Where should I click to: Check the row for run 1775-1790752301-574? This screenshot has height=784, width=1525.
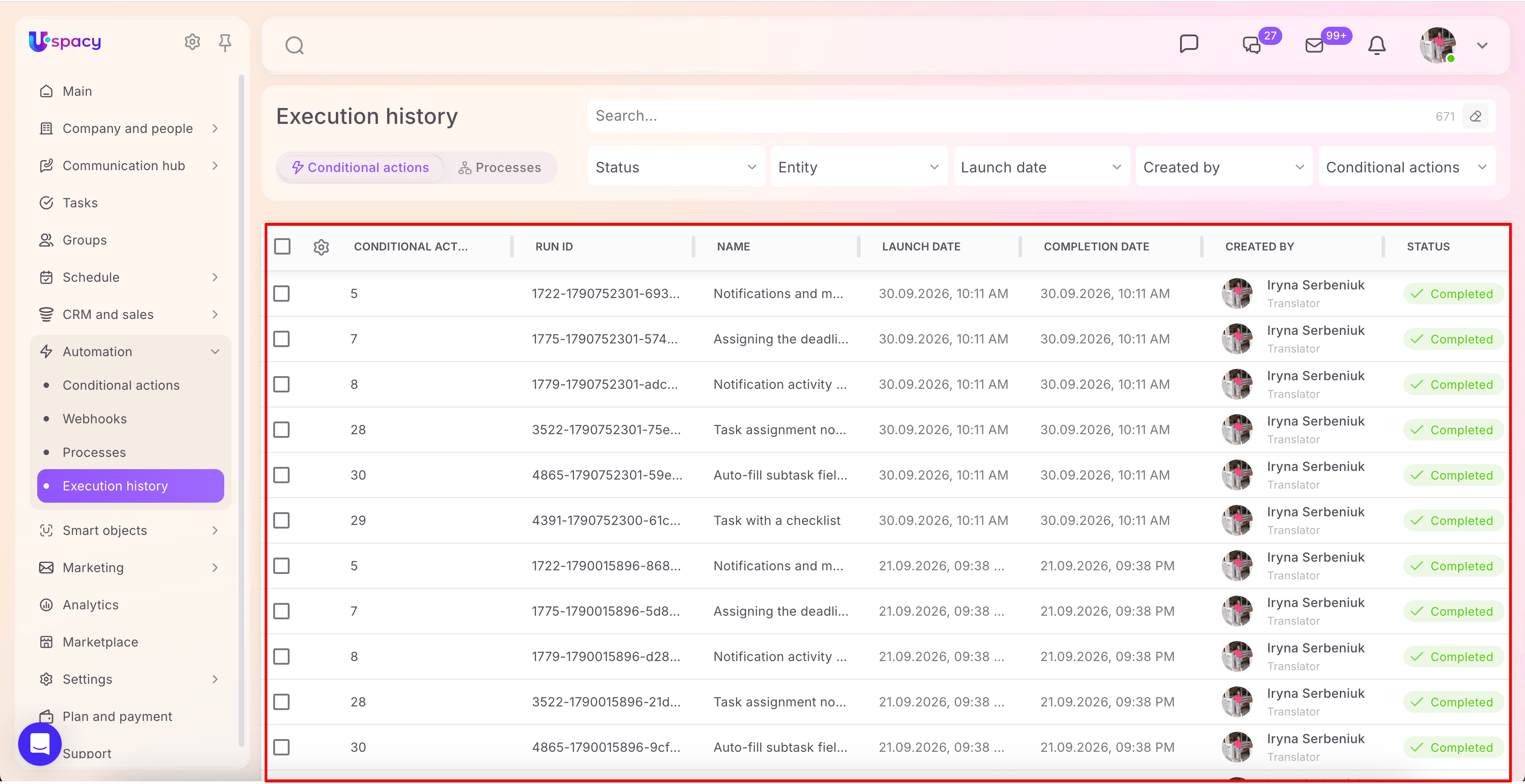[281, 340]
